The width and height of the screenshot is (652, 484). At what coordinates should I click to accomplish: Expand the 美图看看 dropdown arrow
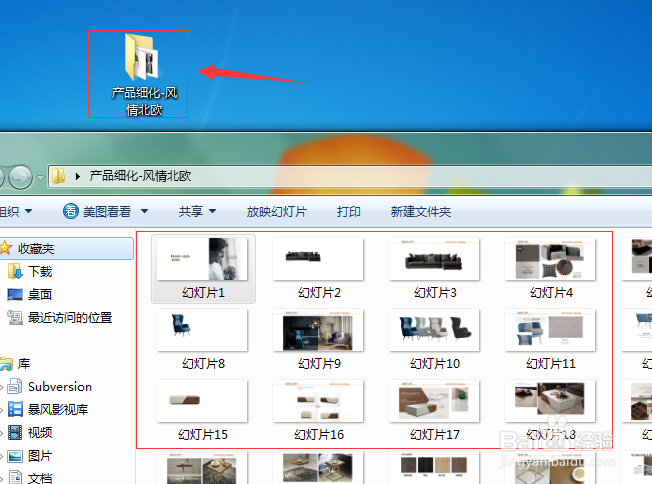144,211
